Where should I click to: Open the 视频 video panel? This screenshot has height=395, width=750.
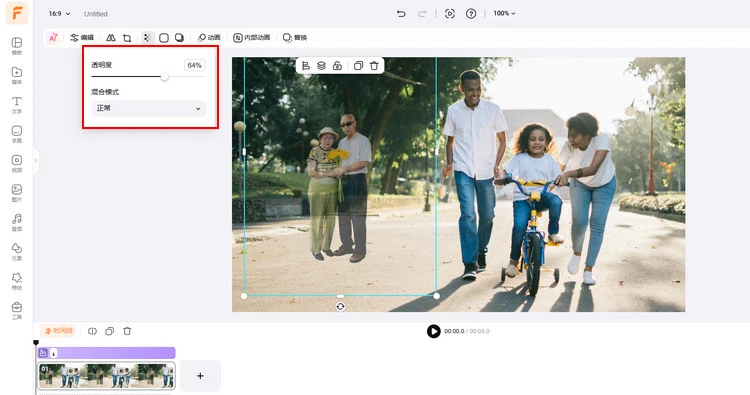coord(17,164)
